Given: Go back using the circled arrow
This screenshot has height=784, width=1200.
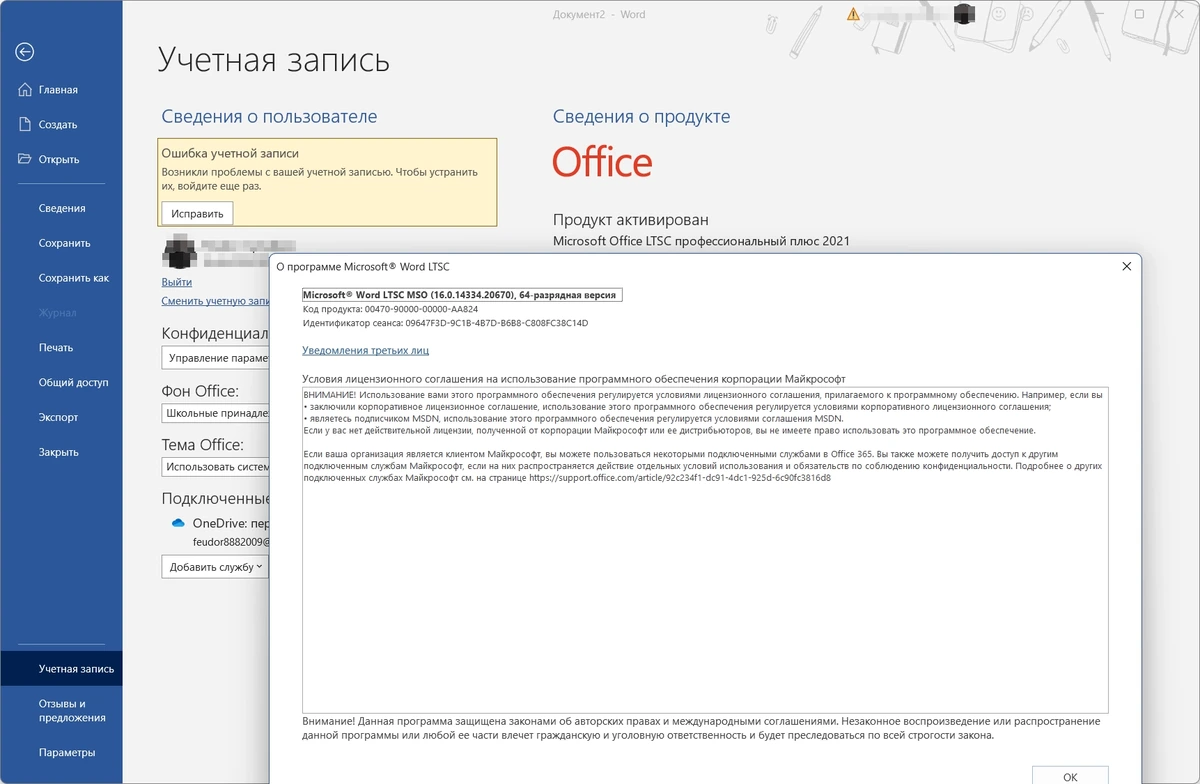Looking at the screenshot, I should pyautogui.click(x=26, y=52).
